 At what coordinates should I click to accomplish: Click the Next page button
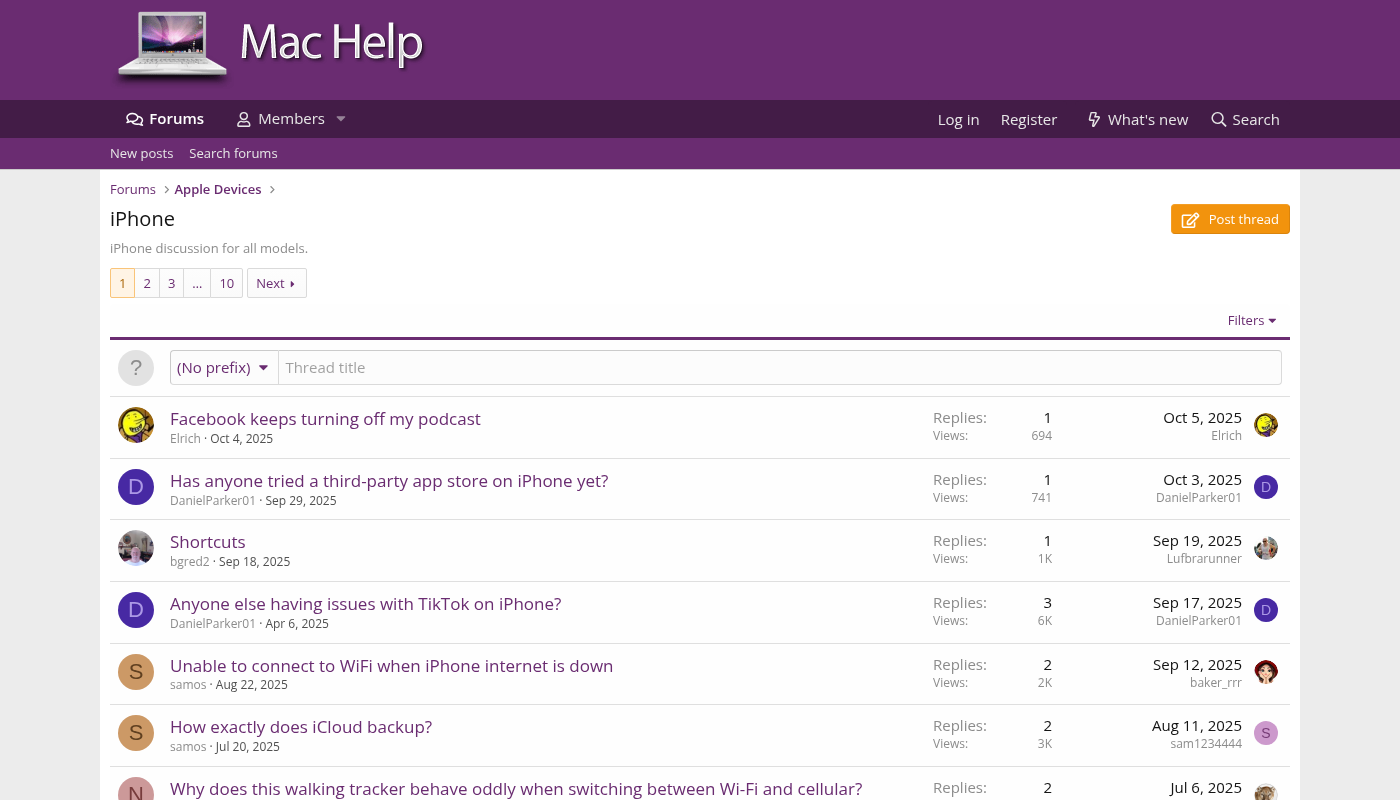point(276,284)
